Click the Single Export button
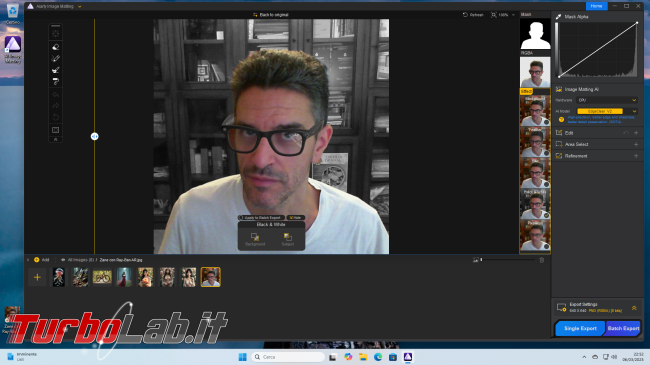This screenshot has width=650, height=365. click(580, 328)
